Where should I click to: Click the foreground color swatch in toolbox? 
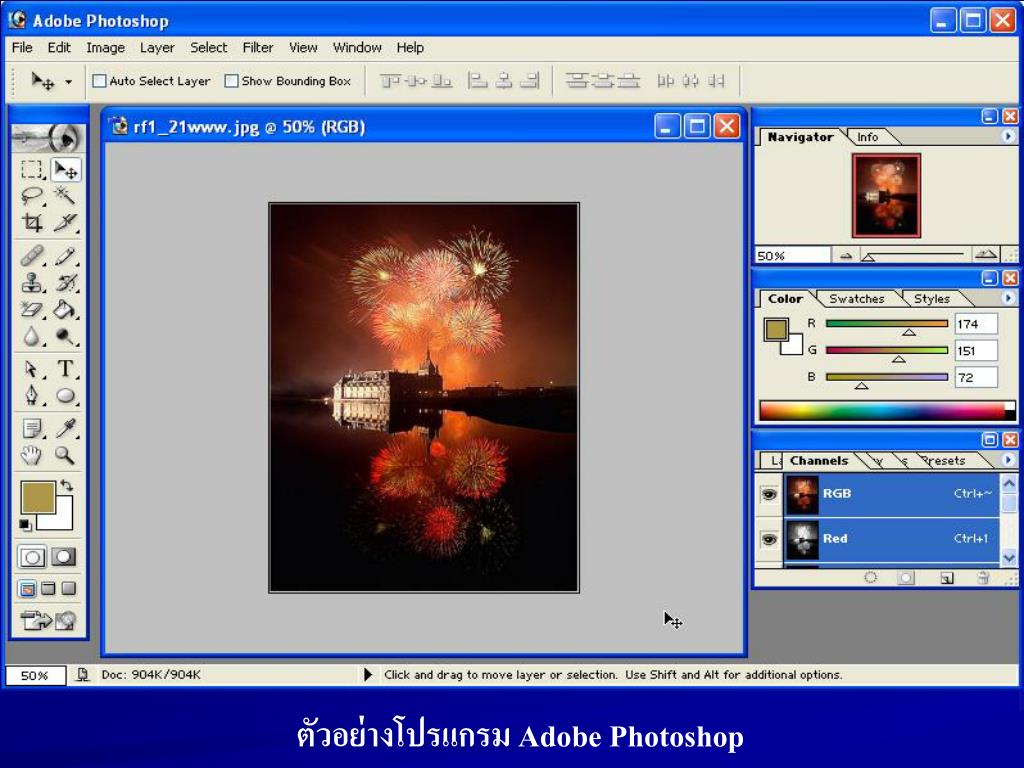pyautogui.click(x=38, y=498)
